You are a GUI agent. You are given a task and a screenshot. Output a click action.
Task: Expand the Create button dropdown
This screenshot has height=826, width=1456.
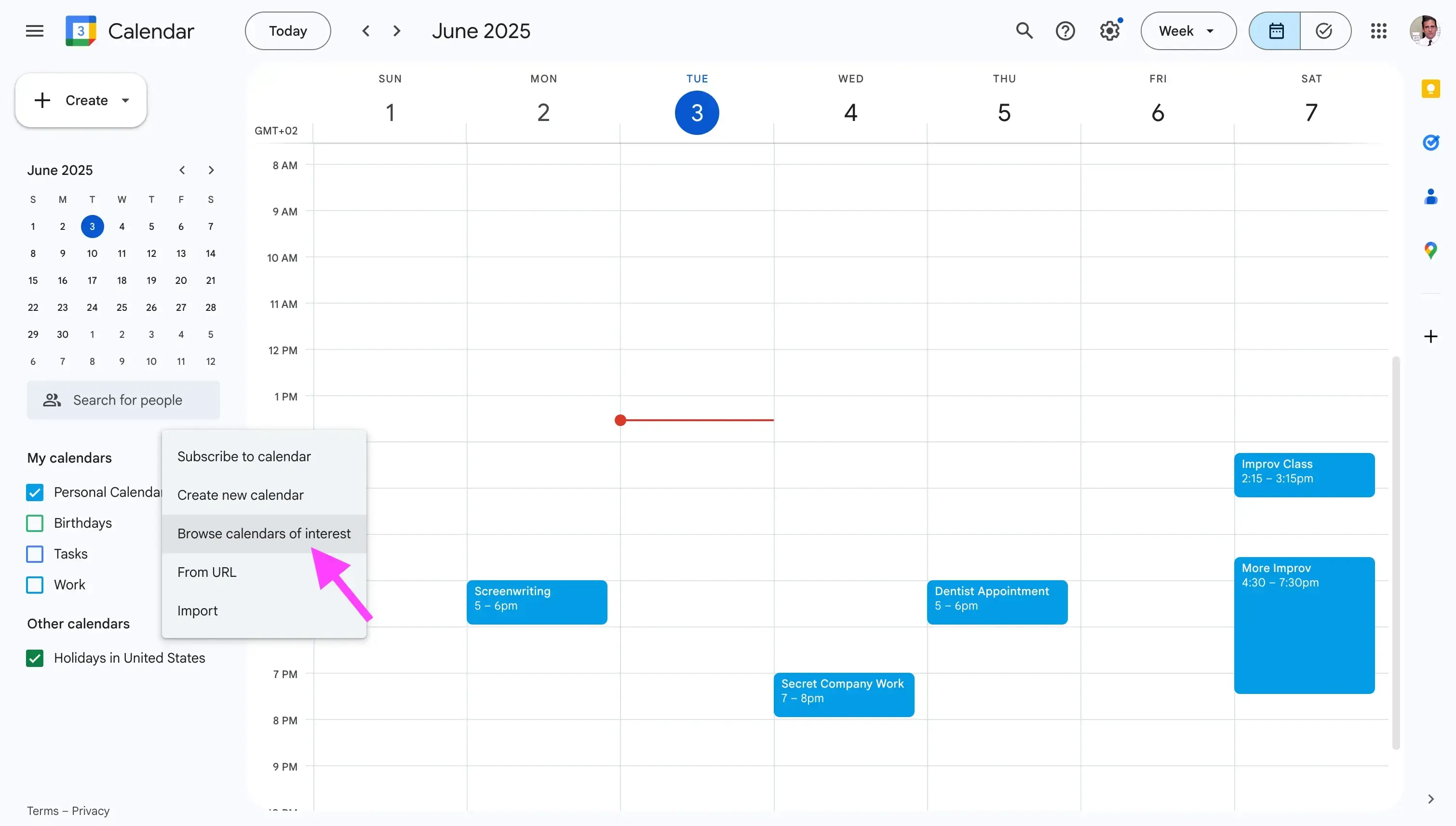pyautogui.click(x=125, y=100)
